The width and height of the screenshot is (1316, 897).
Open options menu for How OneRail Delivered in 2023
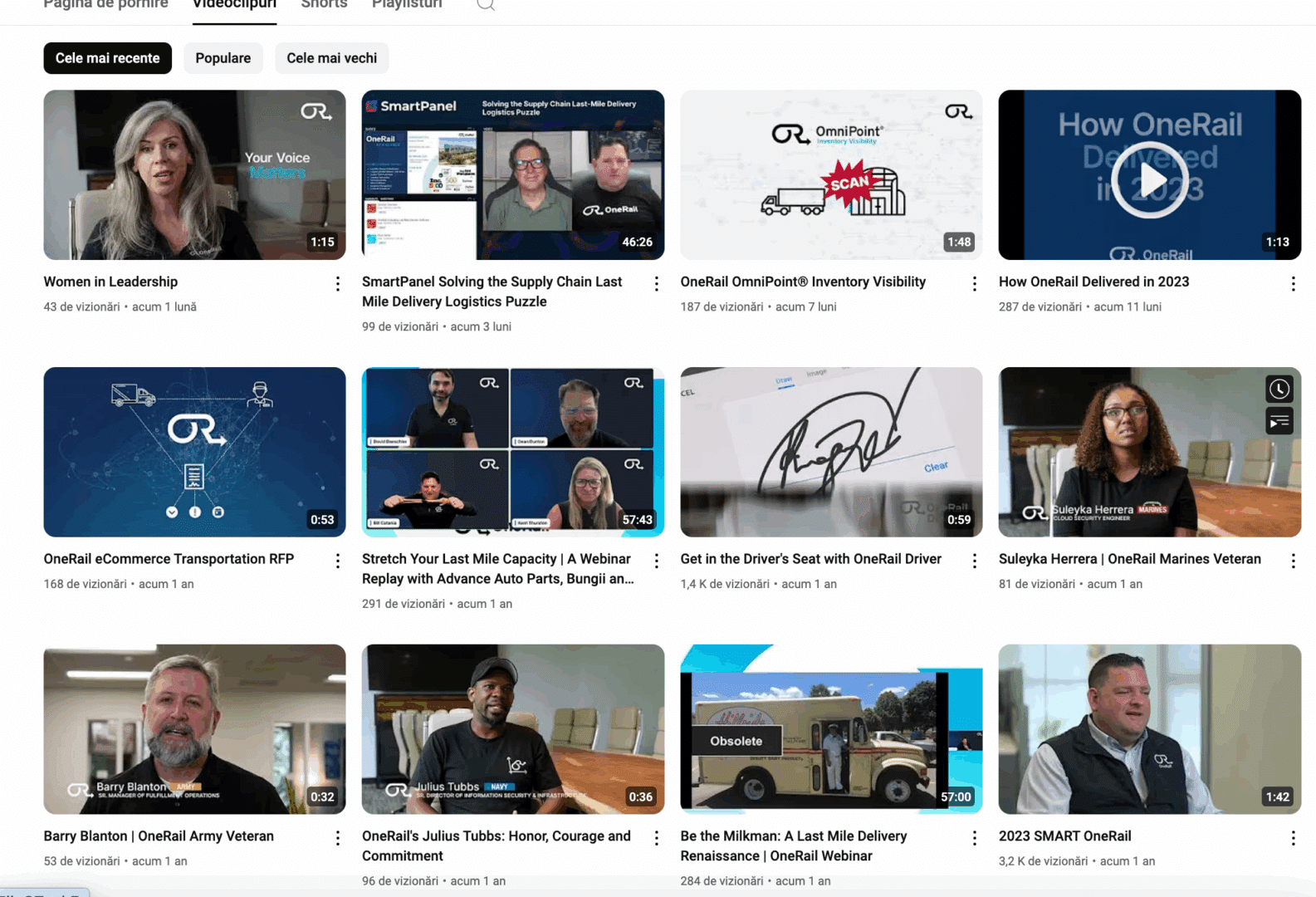1294,284
